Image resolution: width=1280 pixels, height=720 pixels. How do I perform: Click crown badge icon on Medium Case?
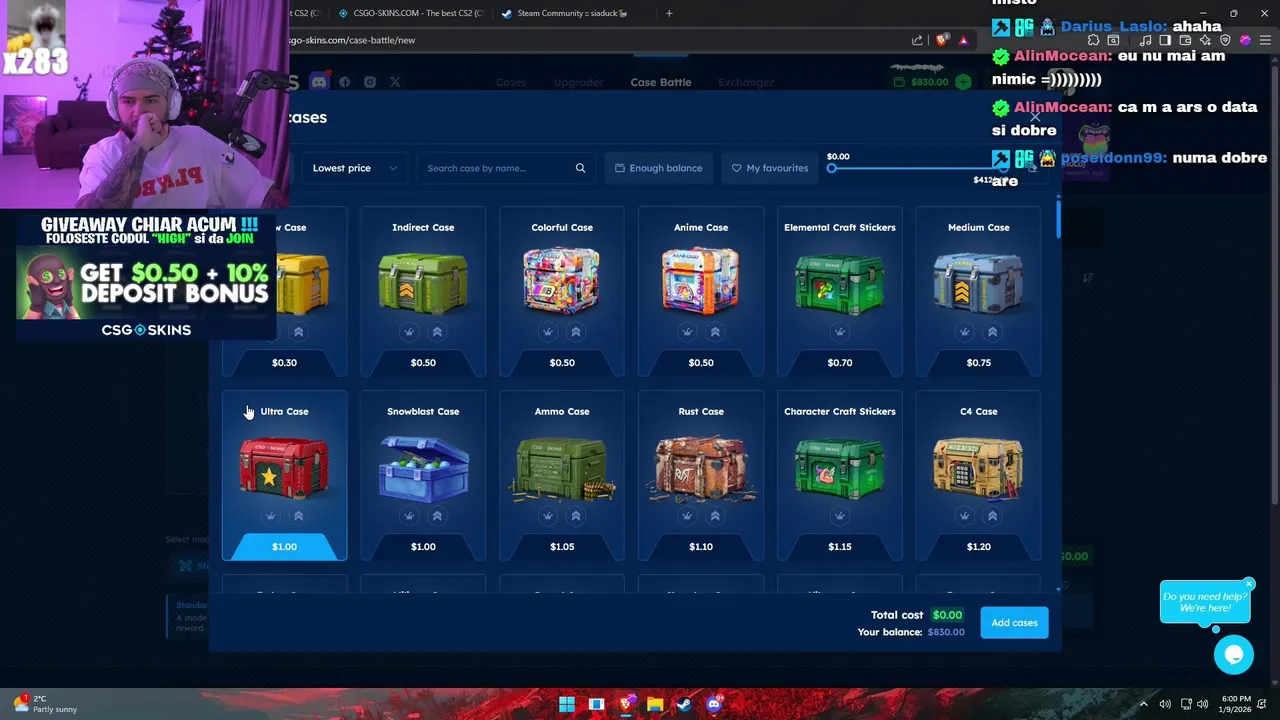pyautogui.click(x=965, y=332)
